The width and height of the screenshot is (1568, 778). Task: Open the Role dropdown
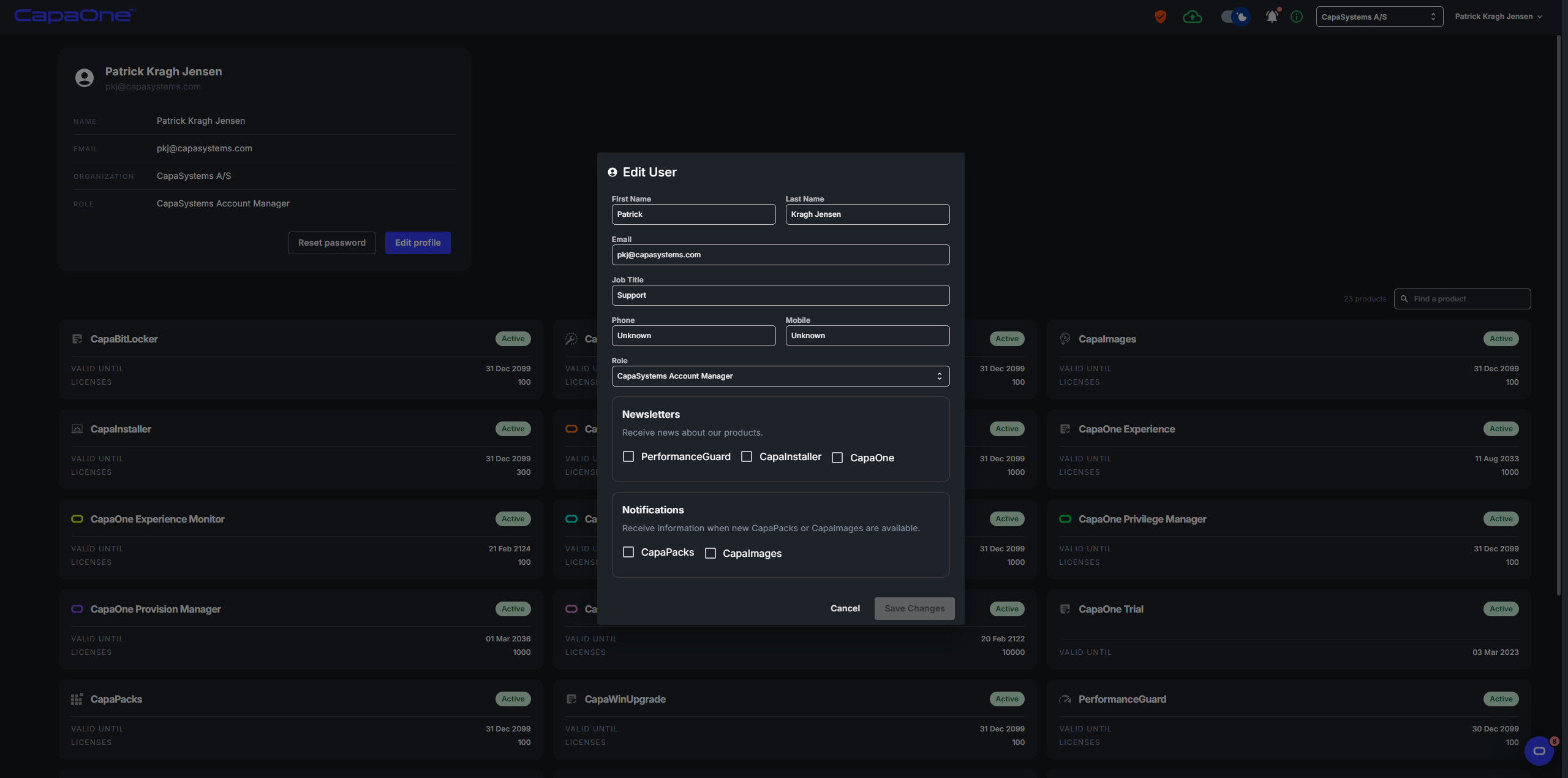point(780,376)
